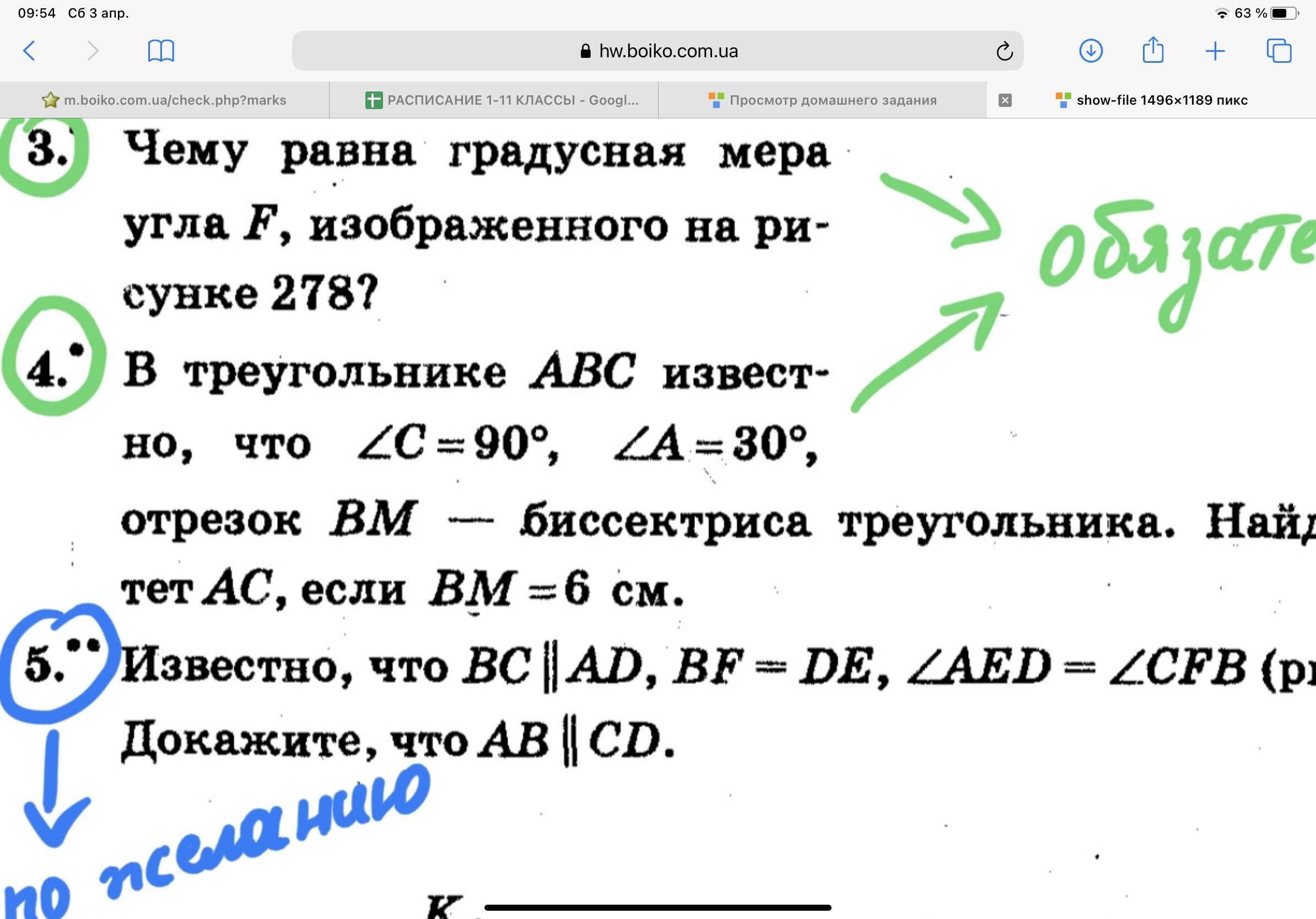Tap the Safari forward arrow
This screenshot has height=919, width=1316.
[x=93, y=51]
